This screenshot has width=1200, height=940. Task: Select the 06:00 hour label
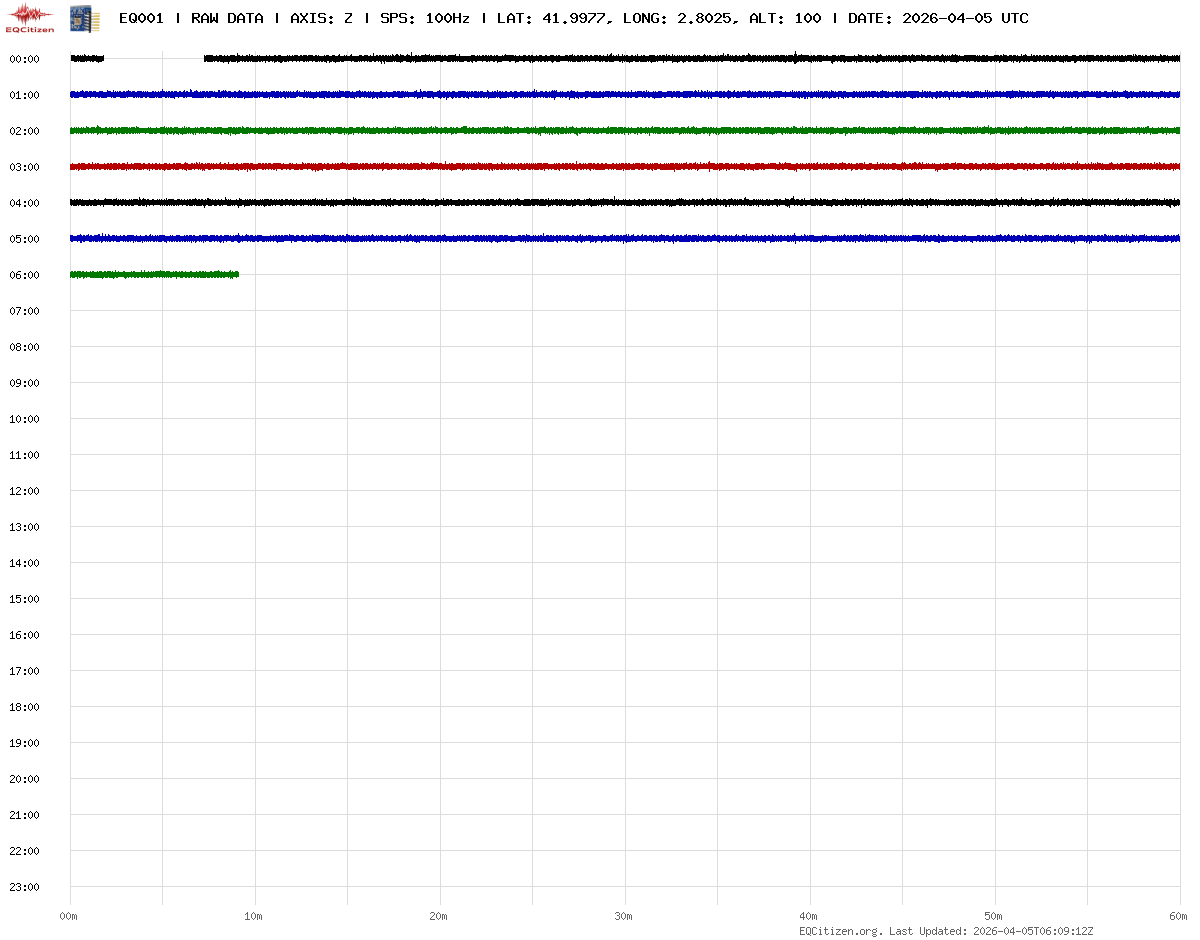click(x=24, y=275)
